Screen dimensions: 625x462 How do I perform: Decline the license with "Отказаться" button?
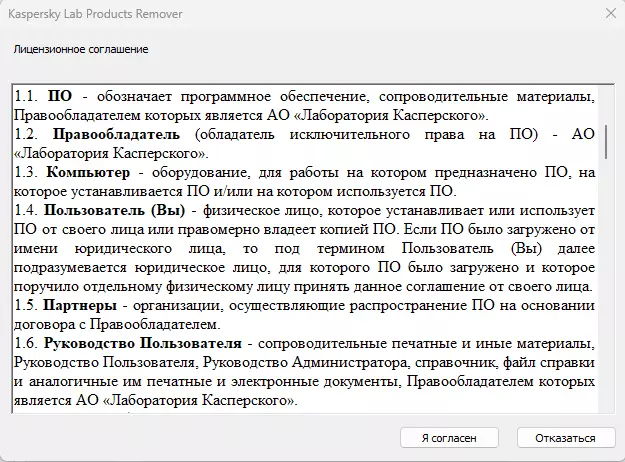click(566, 438)
